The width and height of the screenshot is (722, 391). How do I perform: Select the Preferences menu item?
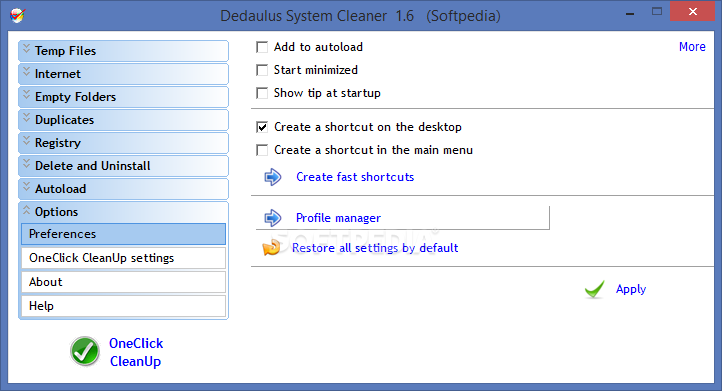tap(123, 234)
